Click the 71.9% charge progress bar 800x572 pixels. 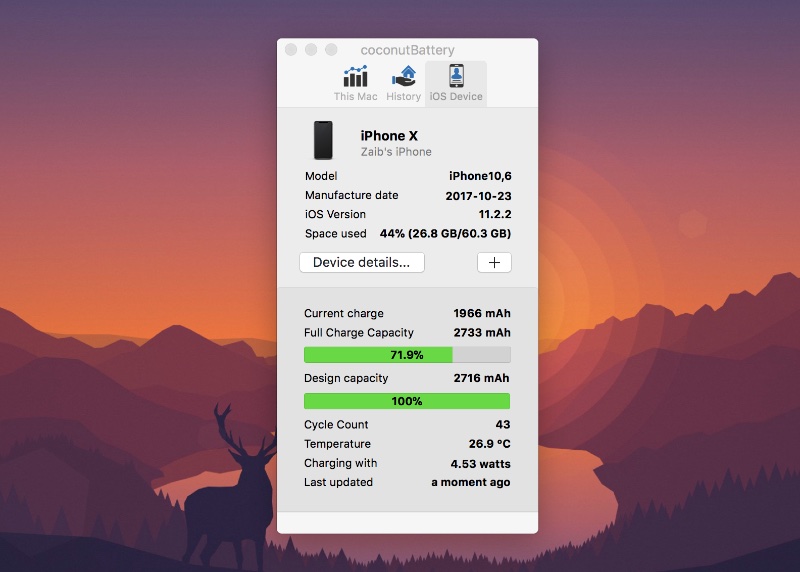[407, 355]
